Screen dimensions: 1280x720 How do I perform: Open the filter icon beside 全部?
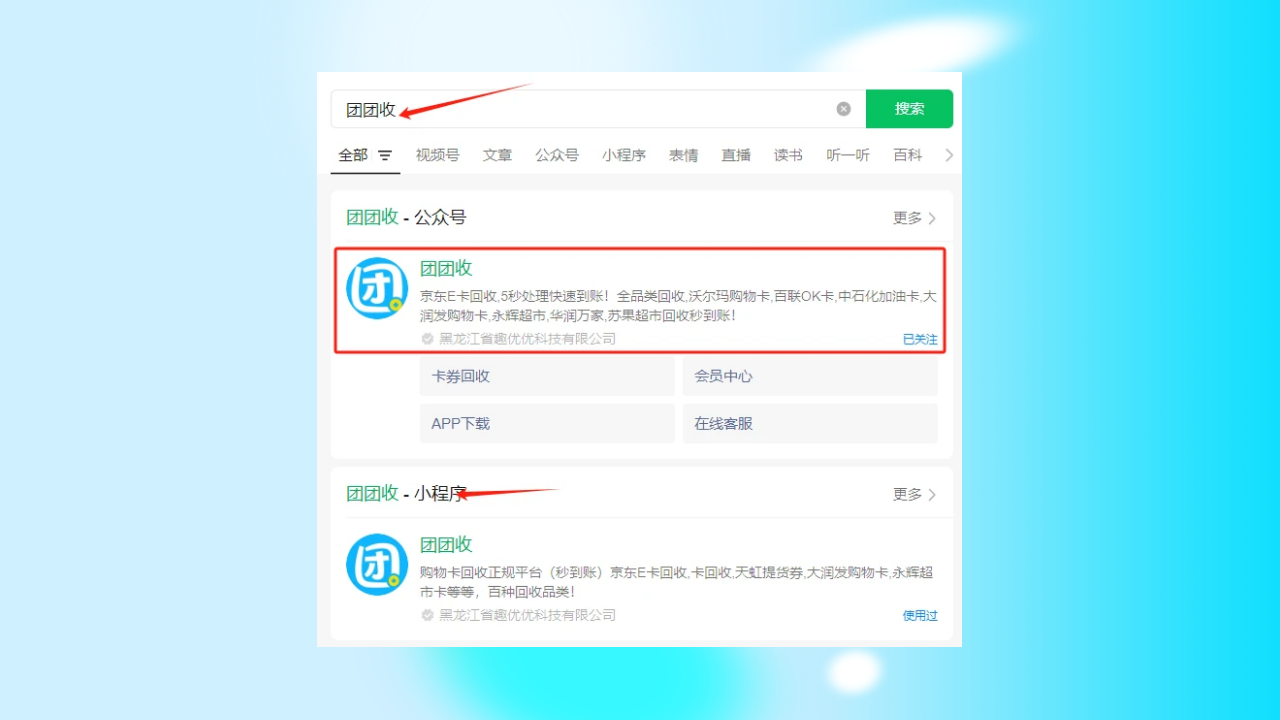tap(385, 156)
